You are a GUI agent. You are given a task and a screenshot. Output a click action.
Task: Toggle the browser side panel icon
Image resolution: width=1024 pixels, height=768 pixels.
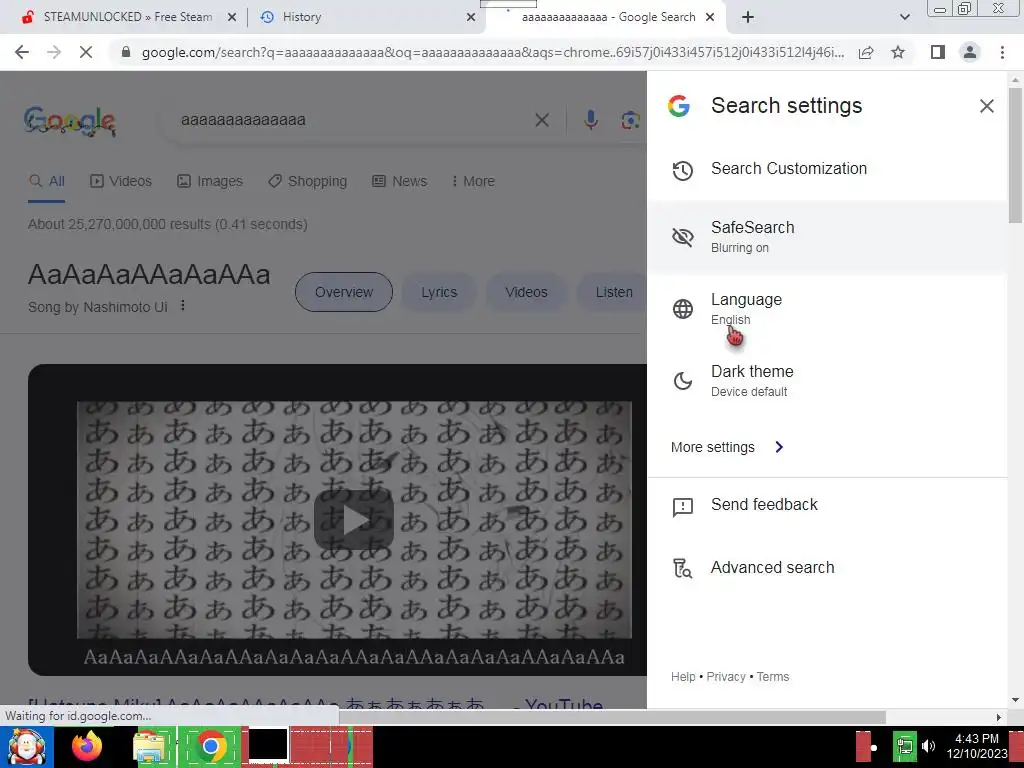coord(938,52)
